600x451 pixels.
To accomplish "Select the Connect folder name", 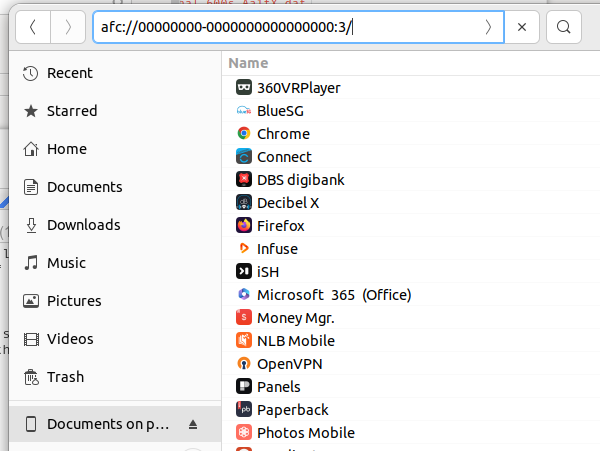I will pos(284,157).
